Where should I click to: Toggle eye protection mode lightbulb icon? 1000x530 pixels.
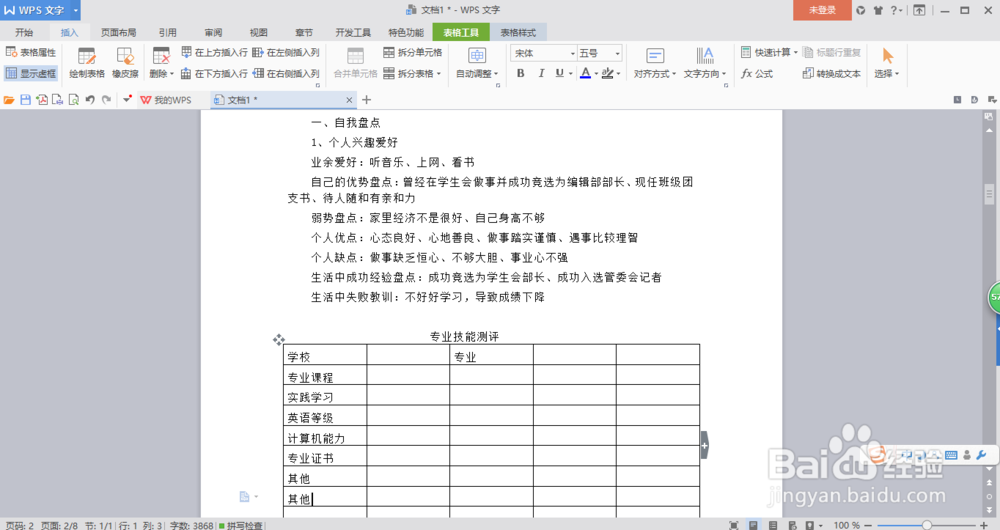812,525
